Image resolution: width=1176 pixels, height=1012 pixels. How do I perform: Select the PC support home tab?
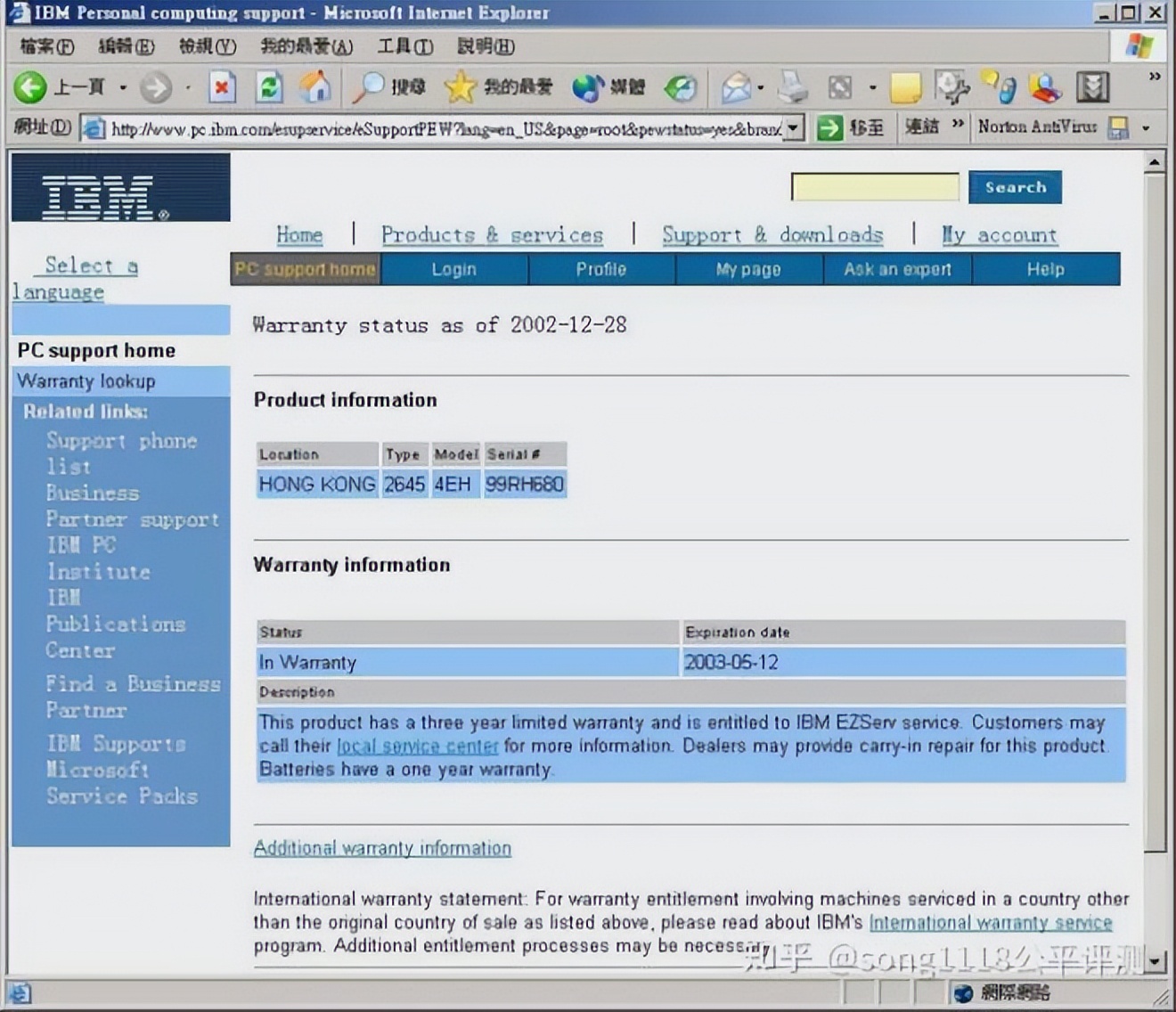click(x=306, y=269)
